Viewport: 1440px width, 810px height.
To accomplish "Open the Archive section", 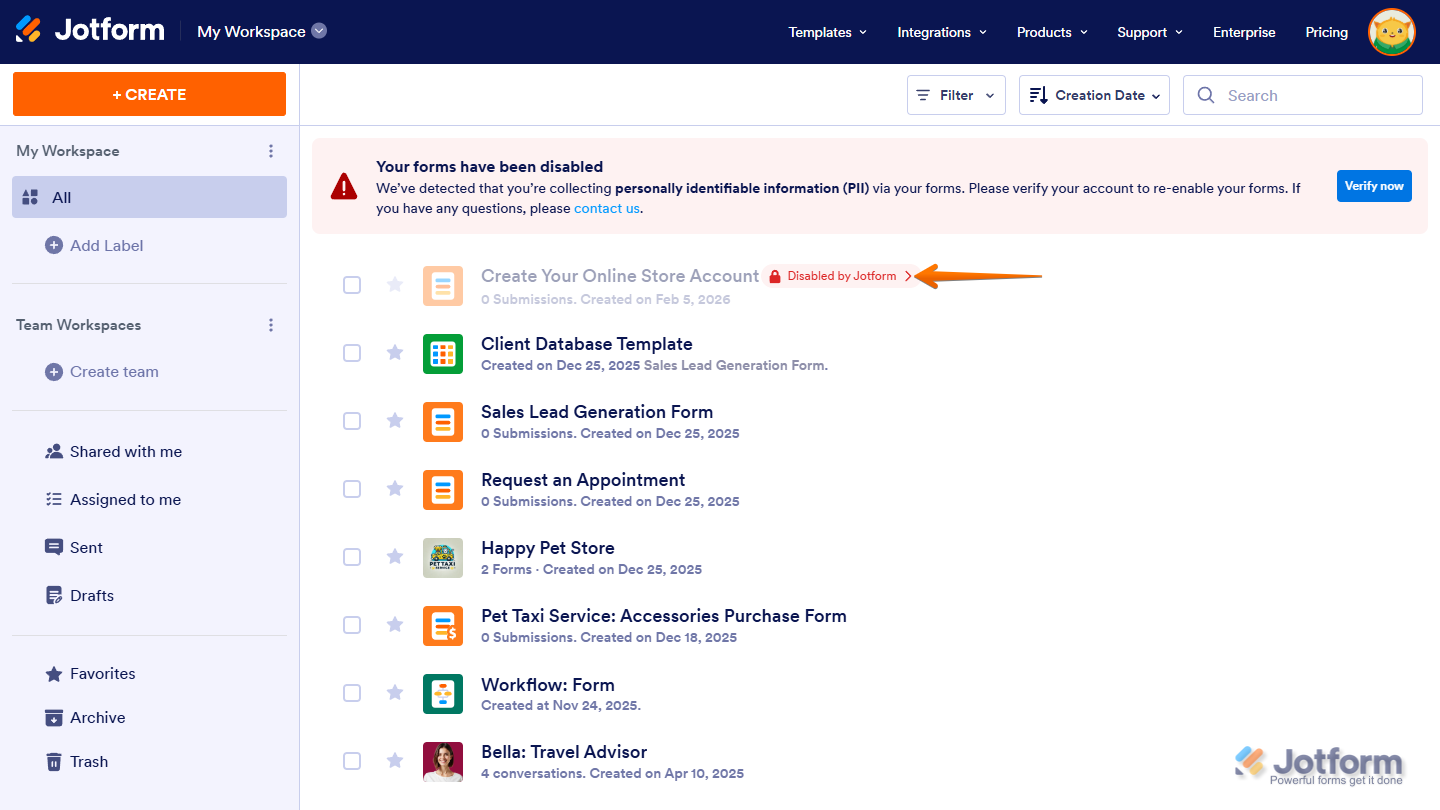I will pos(96,717).
